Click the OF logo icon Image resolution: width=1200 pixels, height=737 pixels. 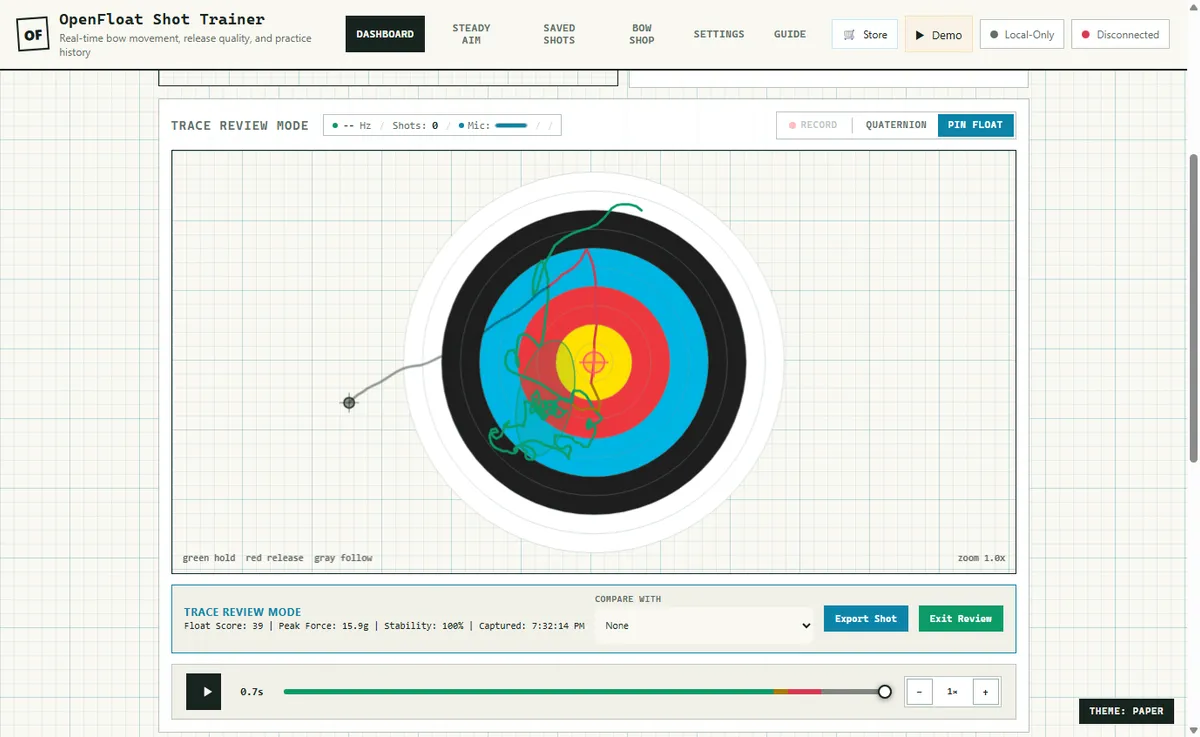pos(33,35)
